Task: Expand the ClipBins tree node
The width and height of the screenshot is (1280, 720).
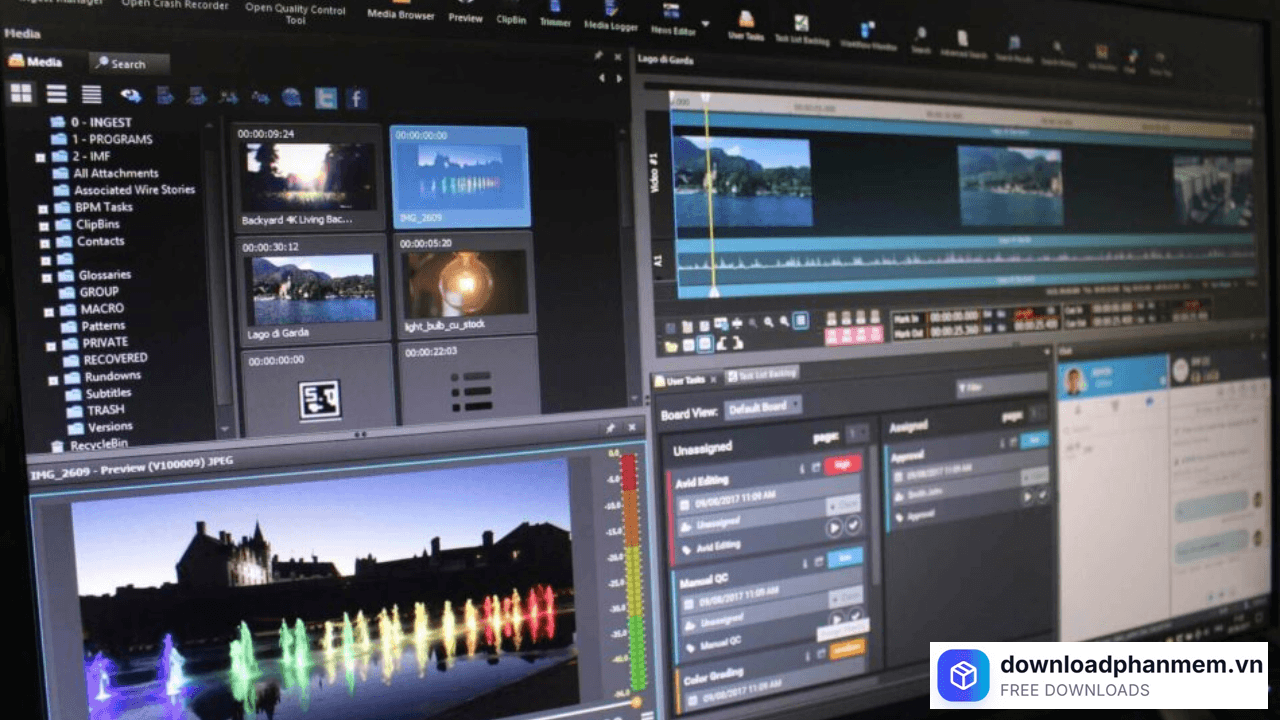Action: tap(44, 227)
